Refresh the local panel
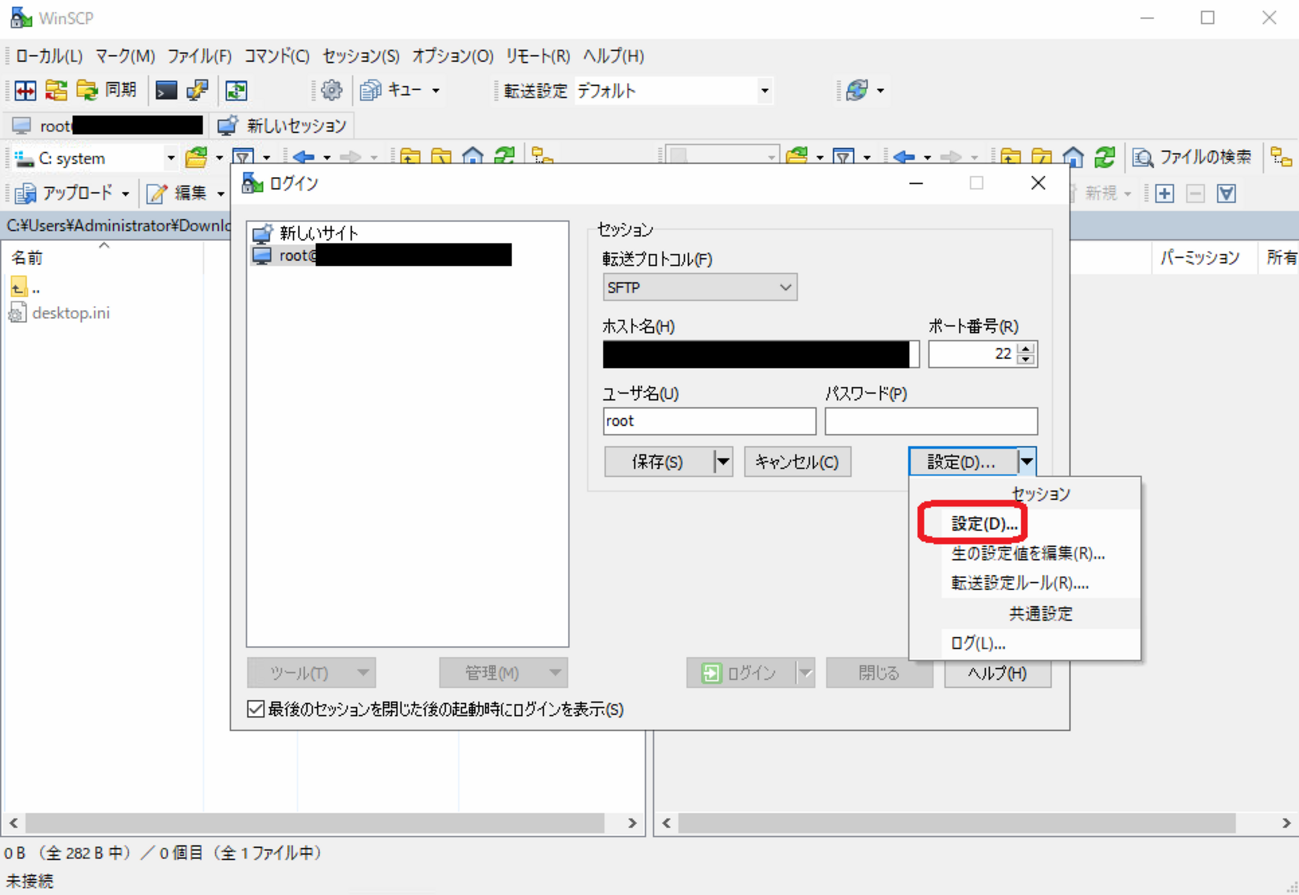 [x=505, y=158]
